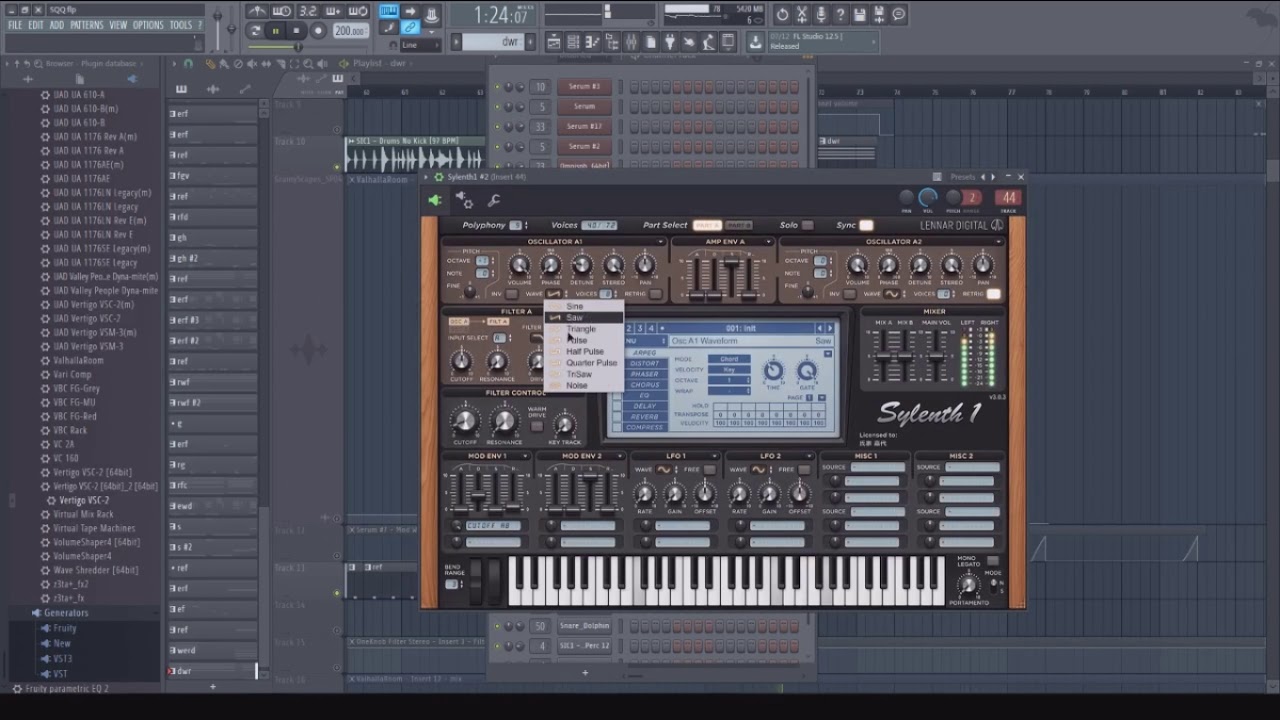Viewport: 1280px width, 720px height.
Task: Toggle pattern/song mode button
Action: [255, 31]
